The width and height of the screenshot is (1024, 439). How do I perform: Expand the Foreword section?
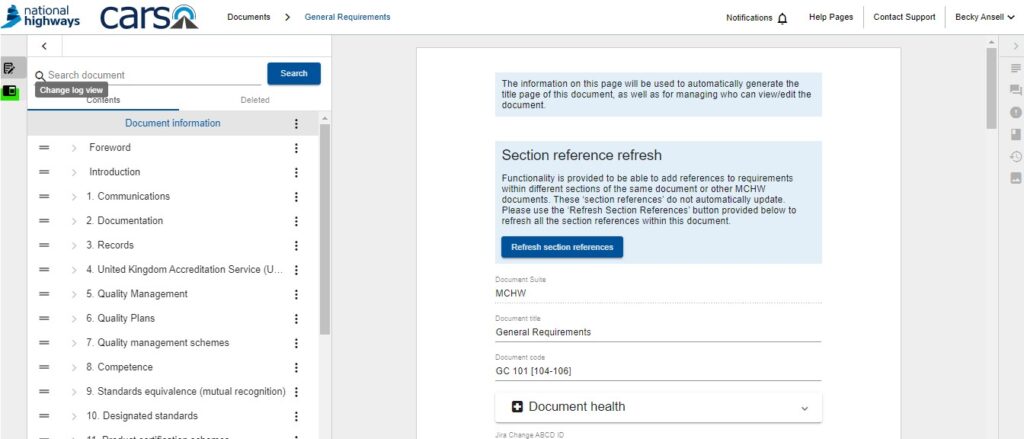[74, 148]
